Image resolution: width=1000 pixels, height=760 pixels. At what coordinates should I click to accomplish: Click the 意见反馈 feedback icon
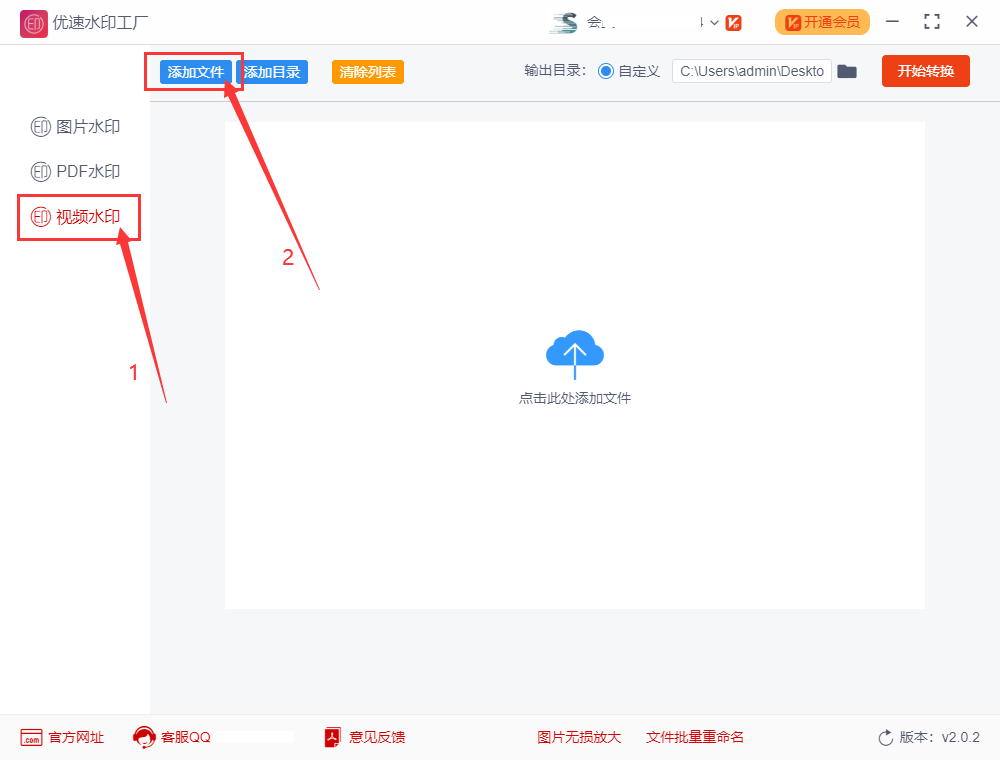[x=331, y=737]
